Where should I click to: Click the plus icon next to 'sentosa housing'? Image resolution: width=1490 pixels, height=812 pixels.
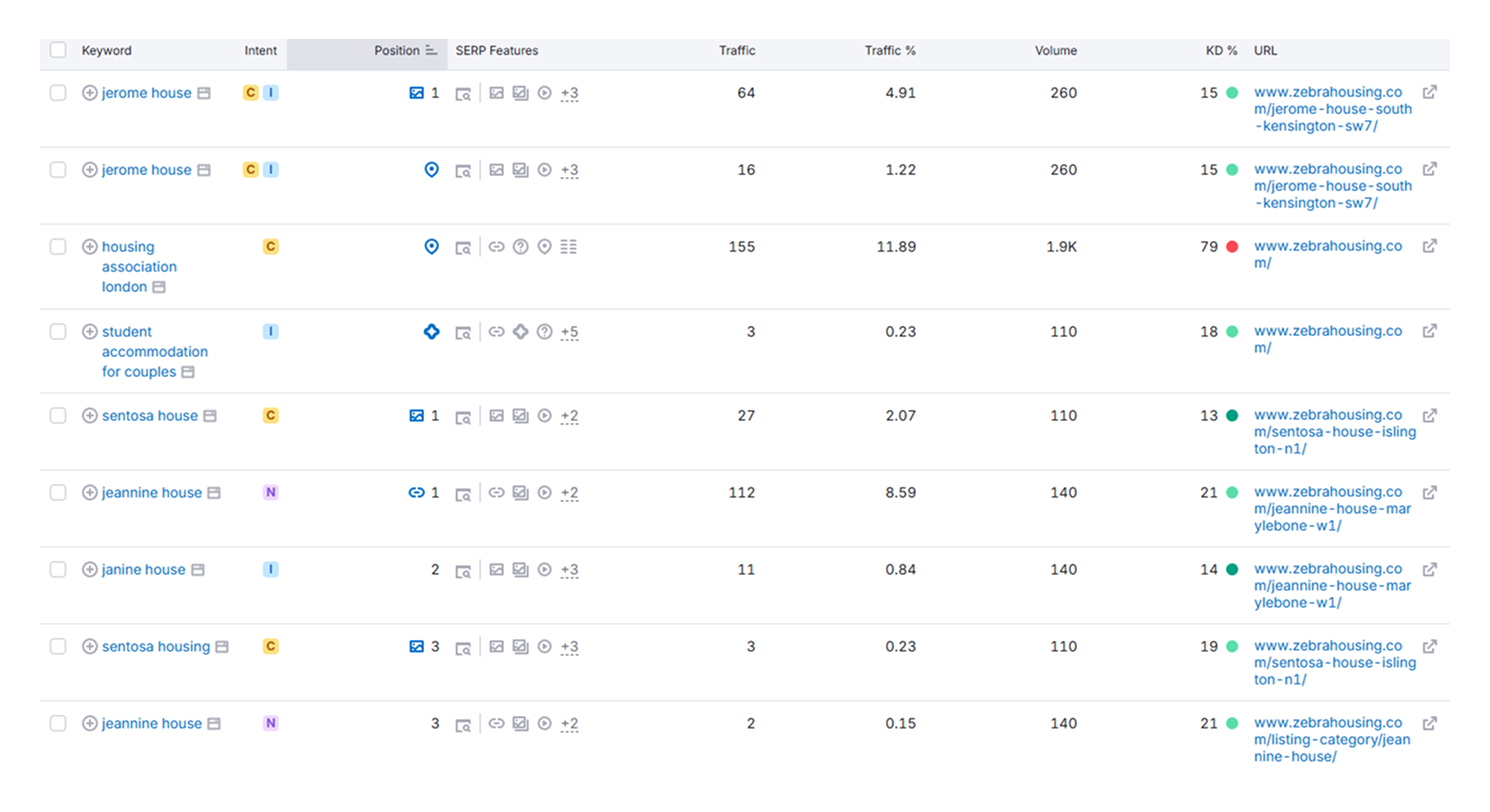[89, 647]
